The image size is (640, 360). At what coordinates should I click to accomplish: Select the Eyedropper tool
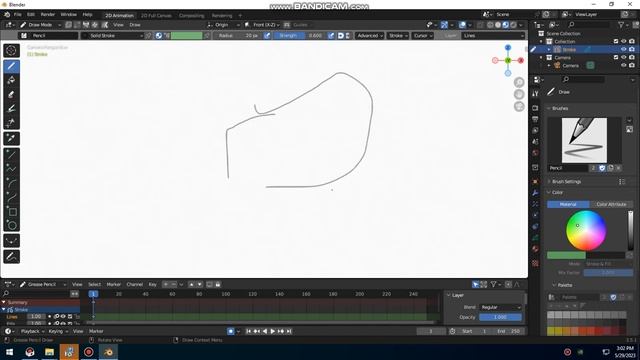click(x=11, y=138)
